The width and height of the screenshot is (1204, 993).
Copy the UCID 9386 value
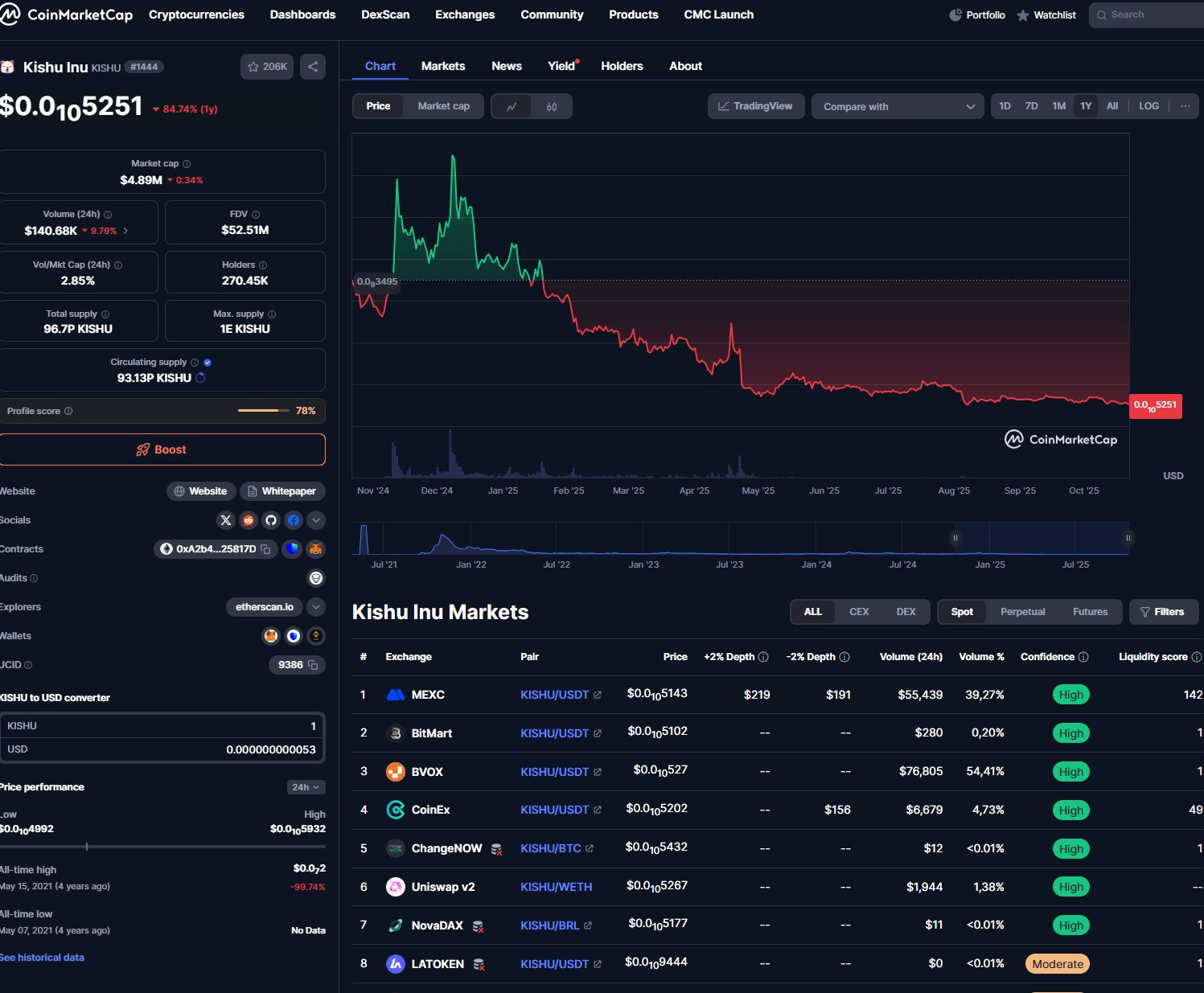point(313,665)
